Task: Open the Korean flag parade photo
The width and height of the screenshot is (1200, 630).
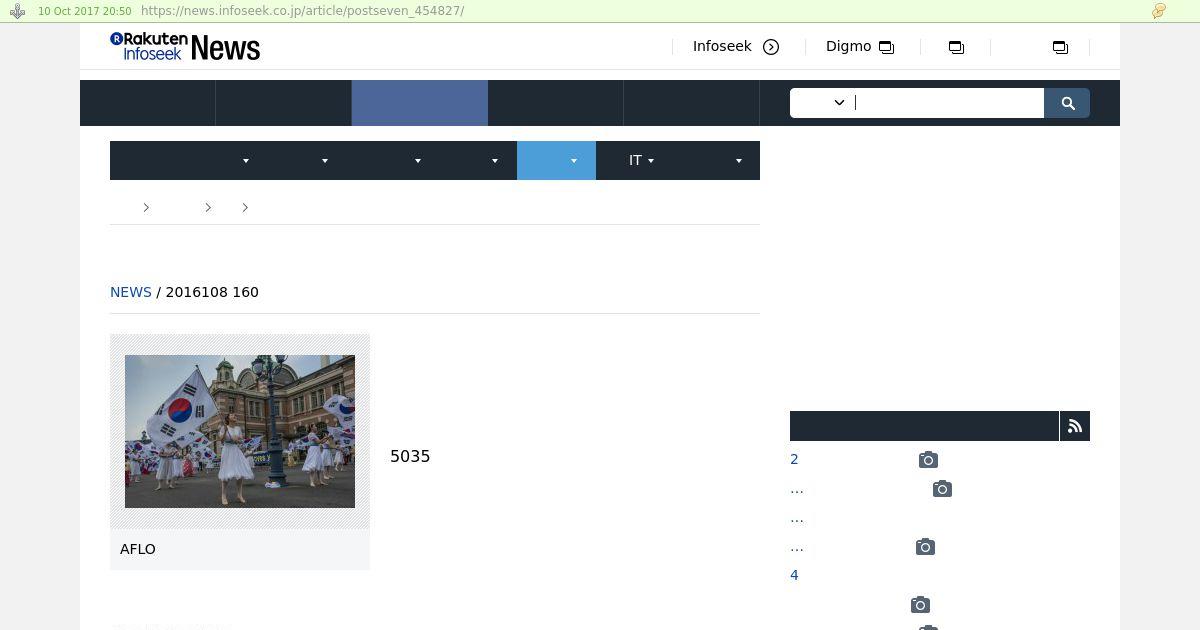Action: pyautogui.click(x=240, y=431)
